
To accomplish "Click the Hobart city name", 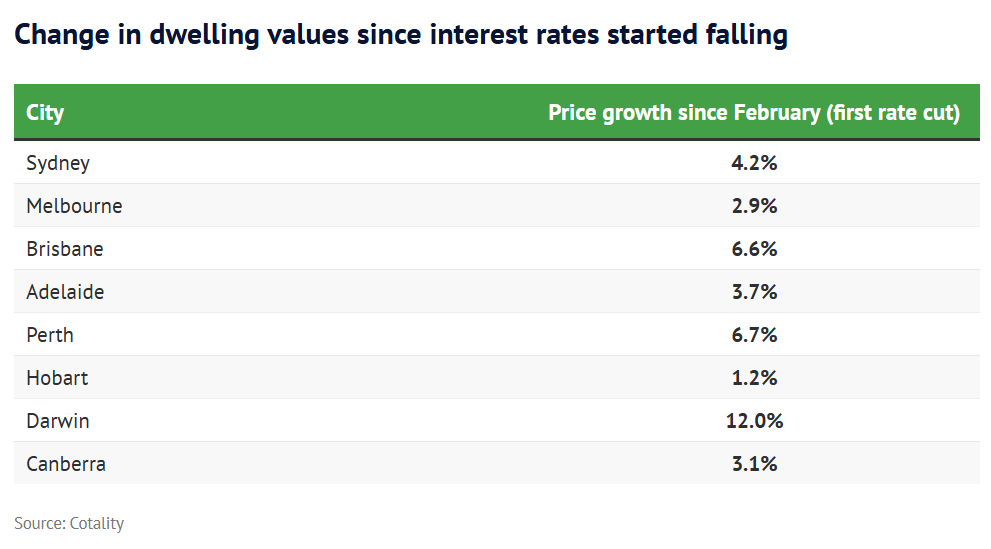I will point(57,378).
